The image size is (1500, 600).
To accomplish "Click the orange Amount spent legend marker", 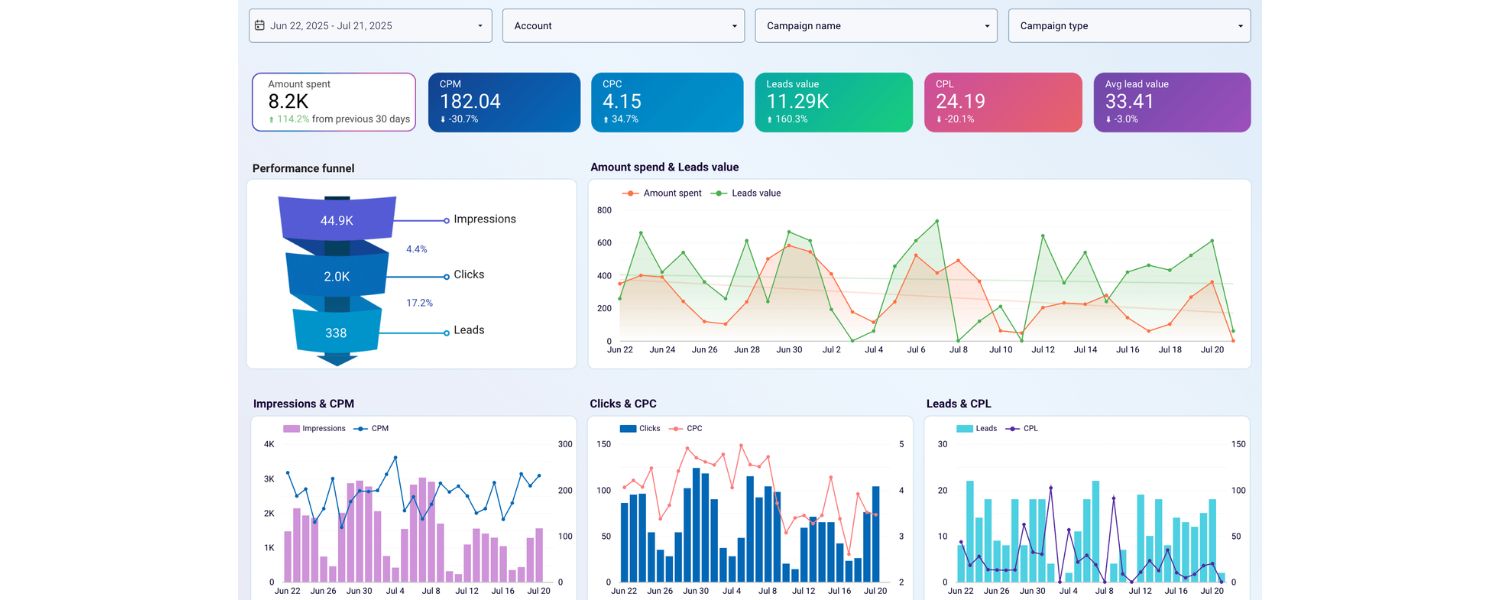I will click(x=628, y=193).
